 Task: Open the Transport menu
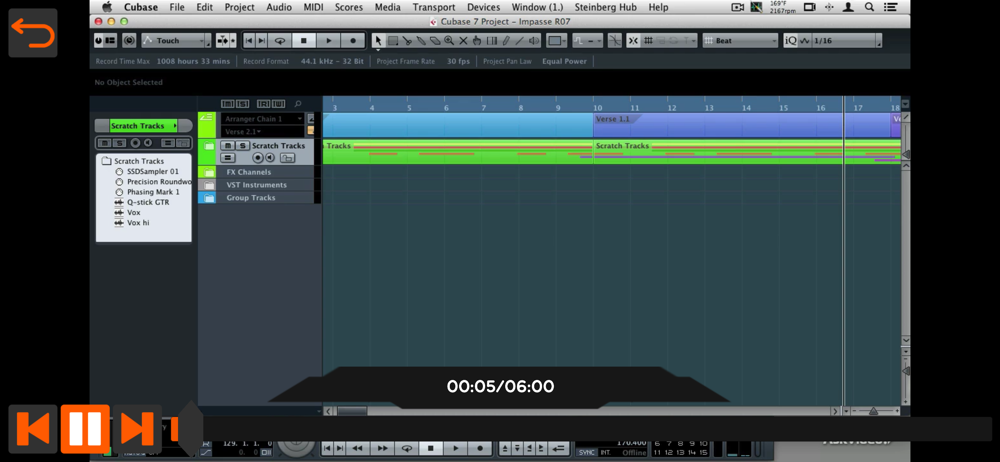(434, 7)
